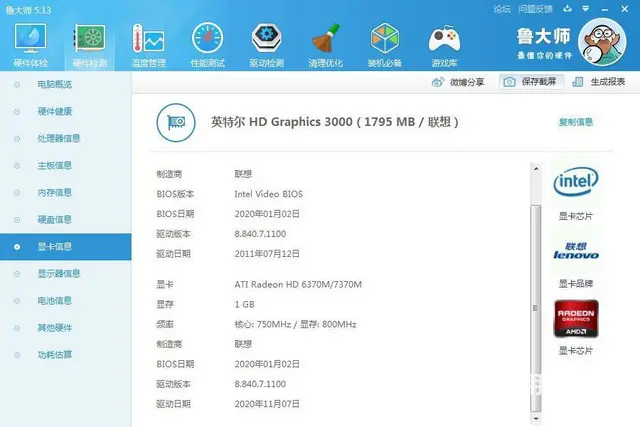The width and height of the screenshot is (640, 427).
Task: Click Intel Video BIOS value
Action: (x=269, y=194)
